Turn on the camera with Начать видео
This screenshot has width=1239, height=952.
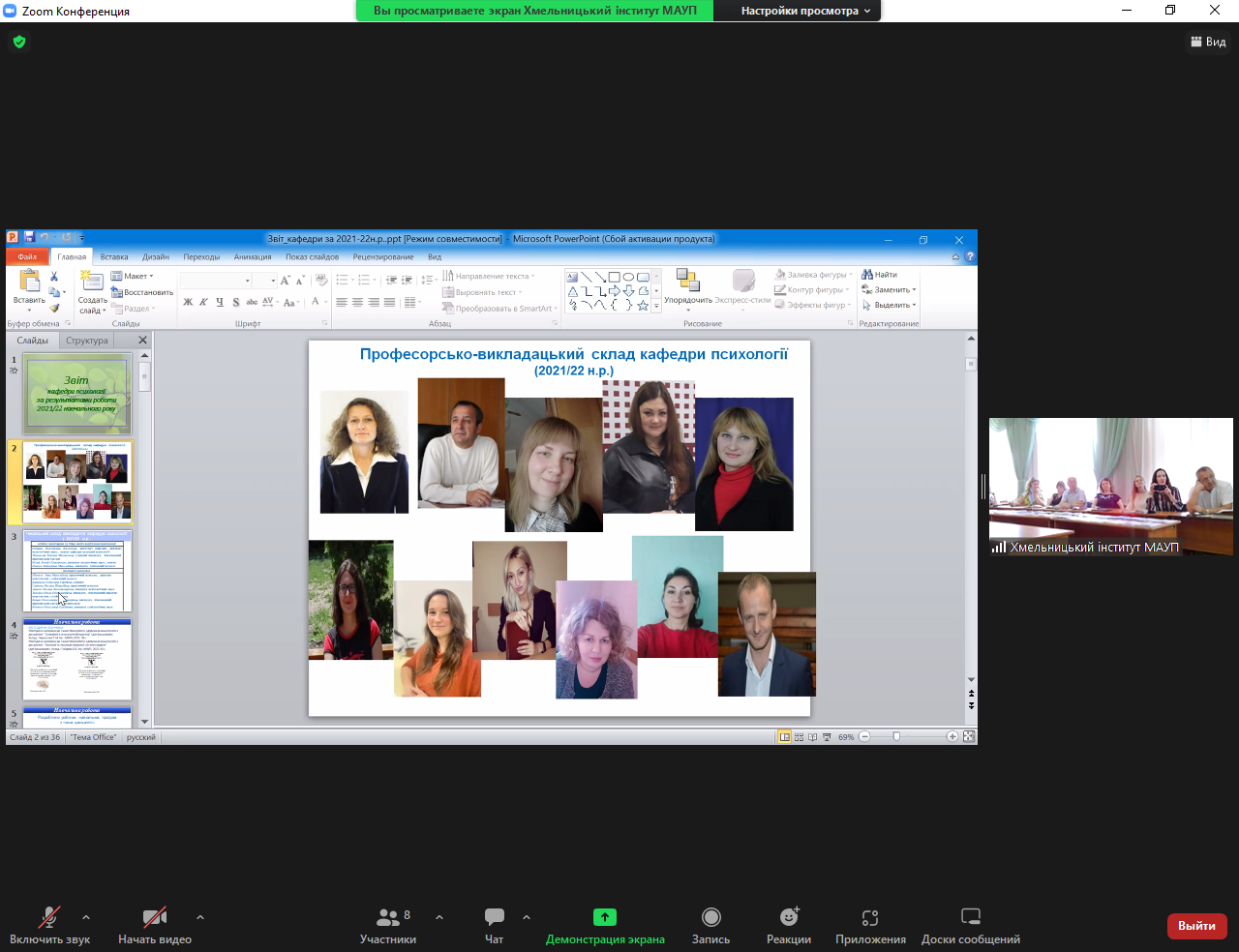[154, 926]
